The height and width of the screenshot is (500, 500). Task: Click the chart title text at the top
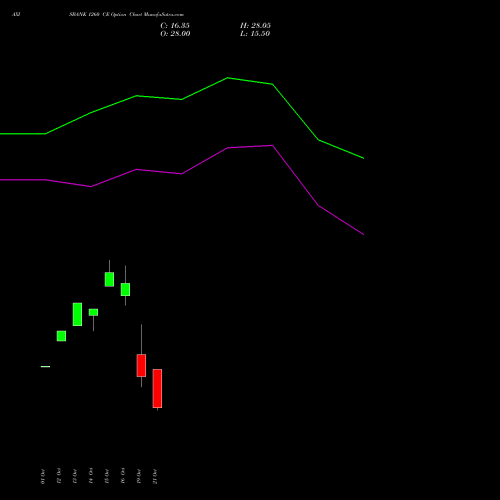[x=126, y=15]
